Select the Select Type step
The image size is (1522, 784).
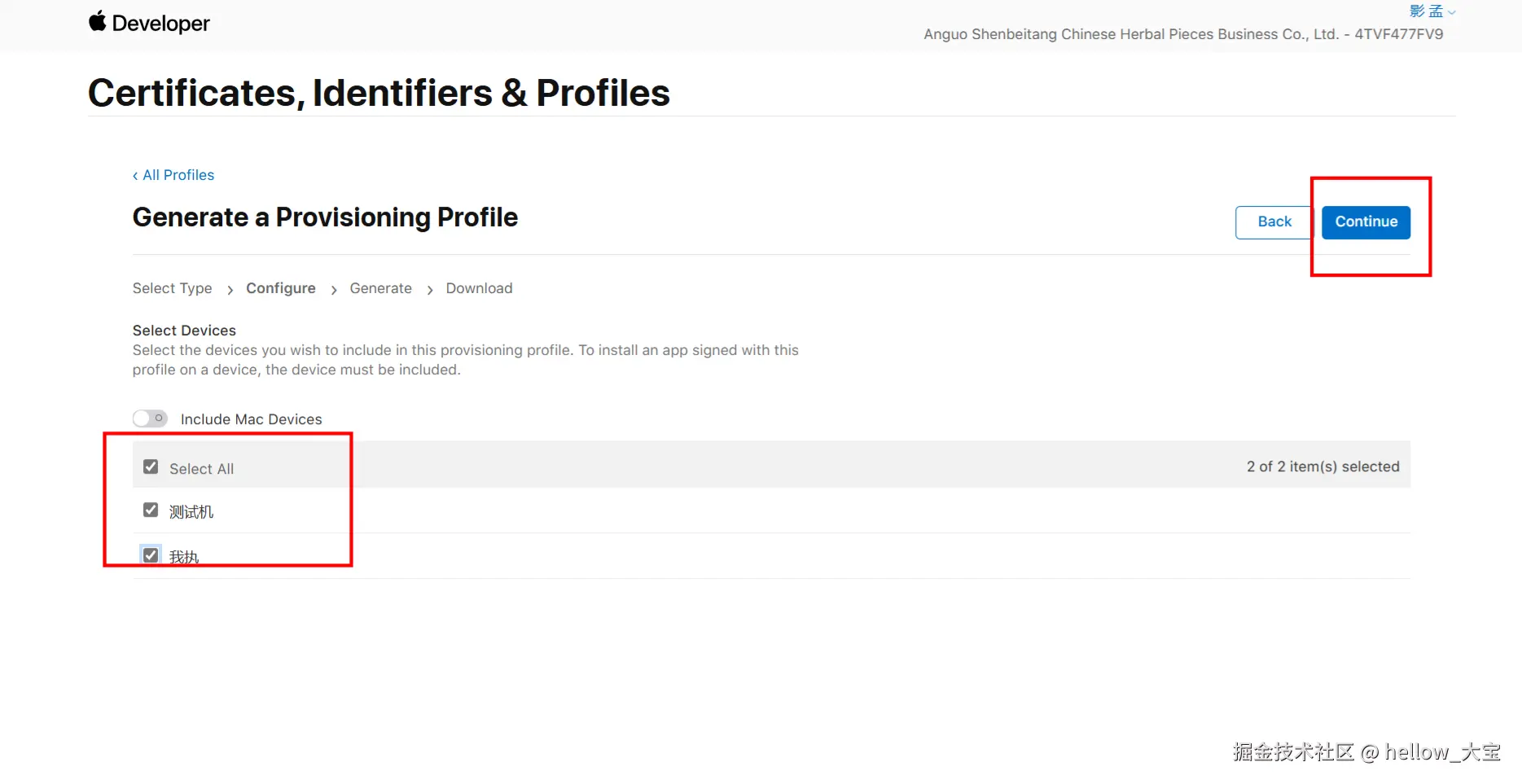pos(172,288)
